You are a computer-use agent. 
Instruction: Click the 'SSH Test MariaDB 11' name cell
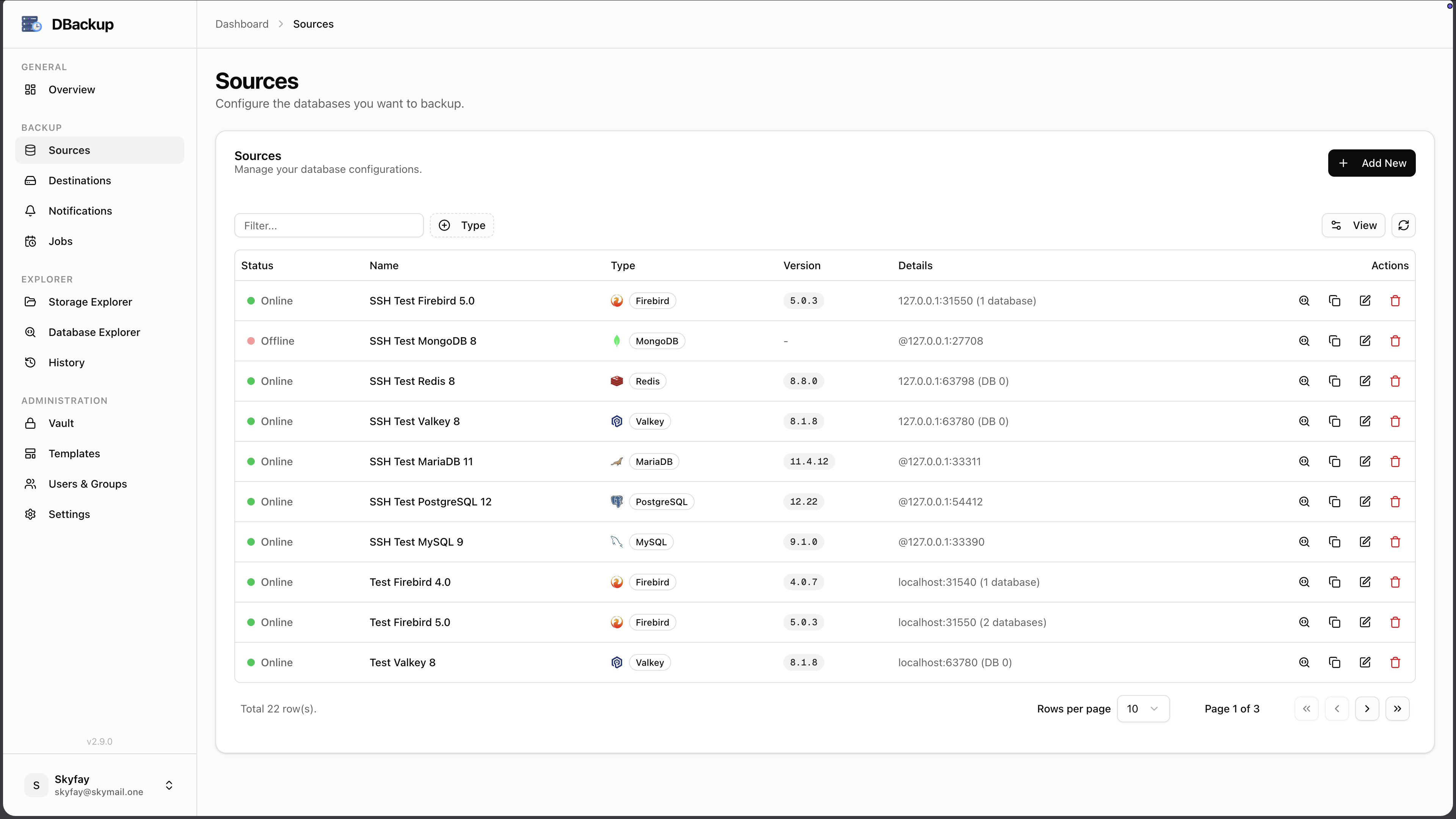(421, 461)
